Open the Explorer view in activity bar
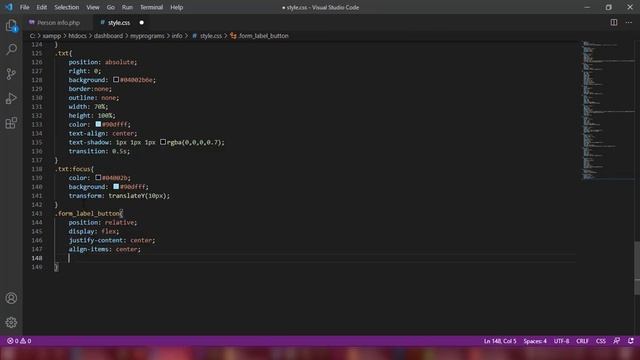640x360 pixels. pyautogui.click(x=11, y=25)
